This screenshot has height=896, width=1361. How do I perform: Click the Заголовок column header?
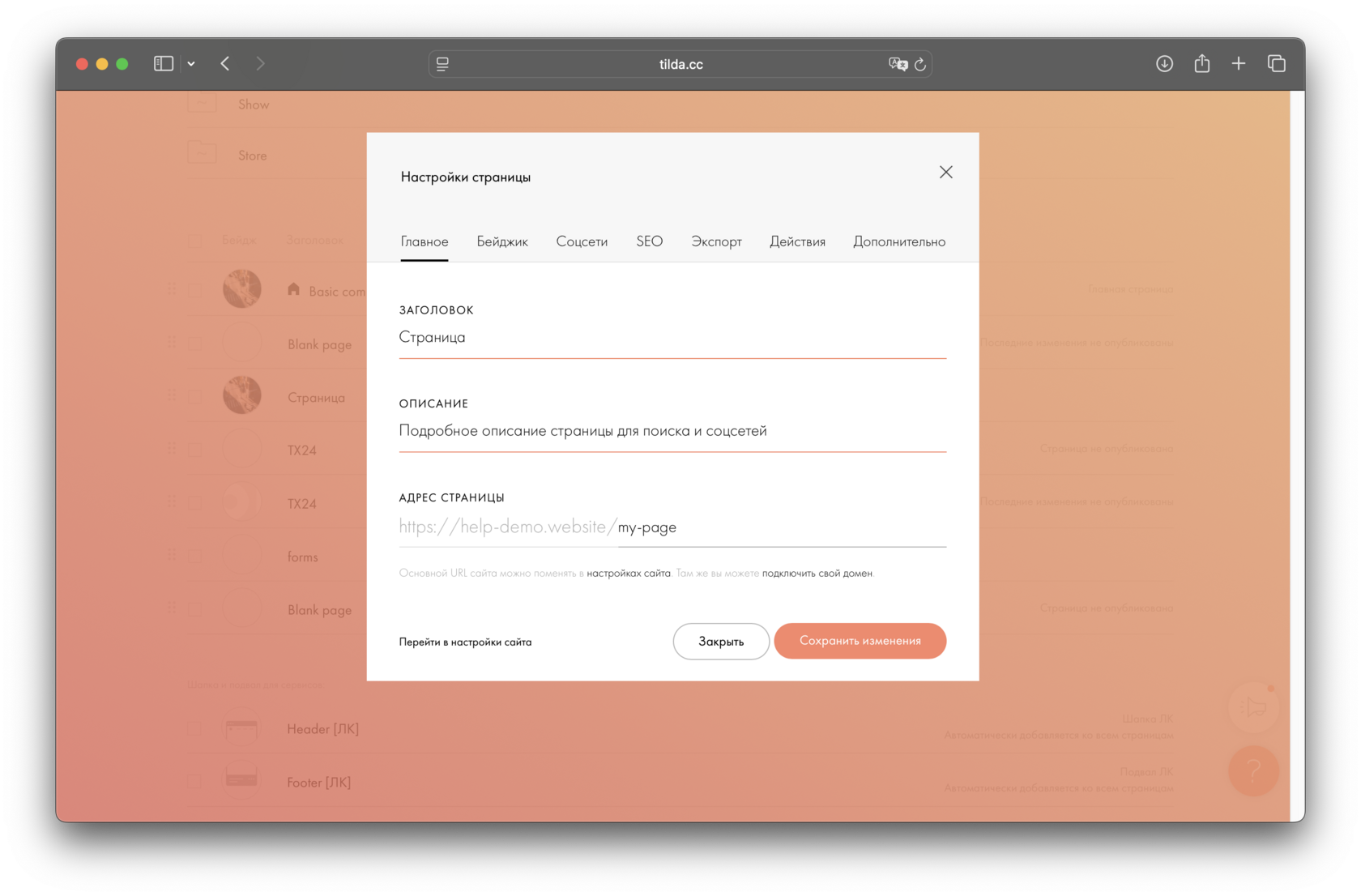[x=314, y=241]
